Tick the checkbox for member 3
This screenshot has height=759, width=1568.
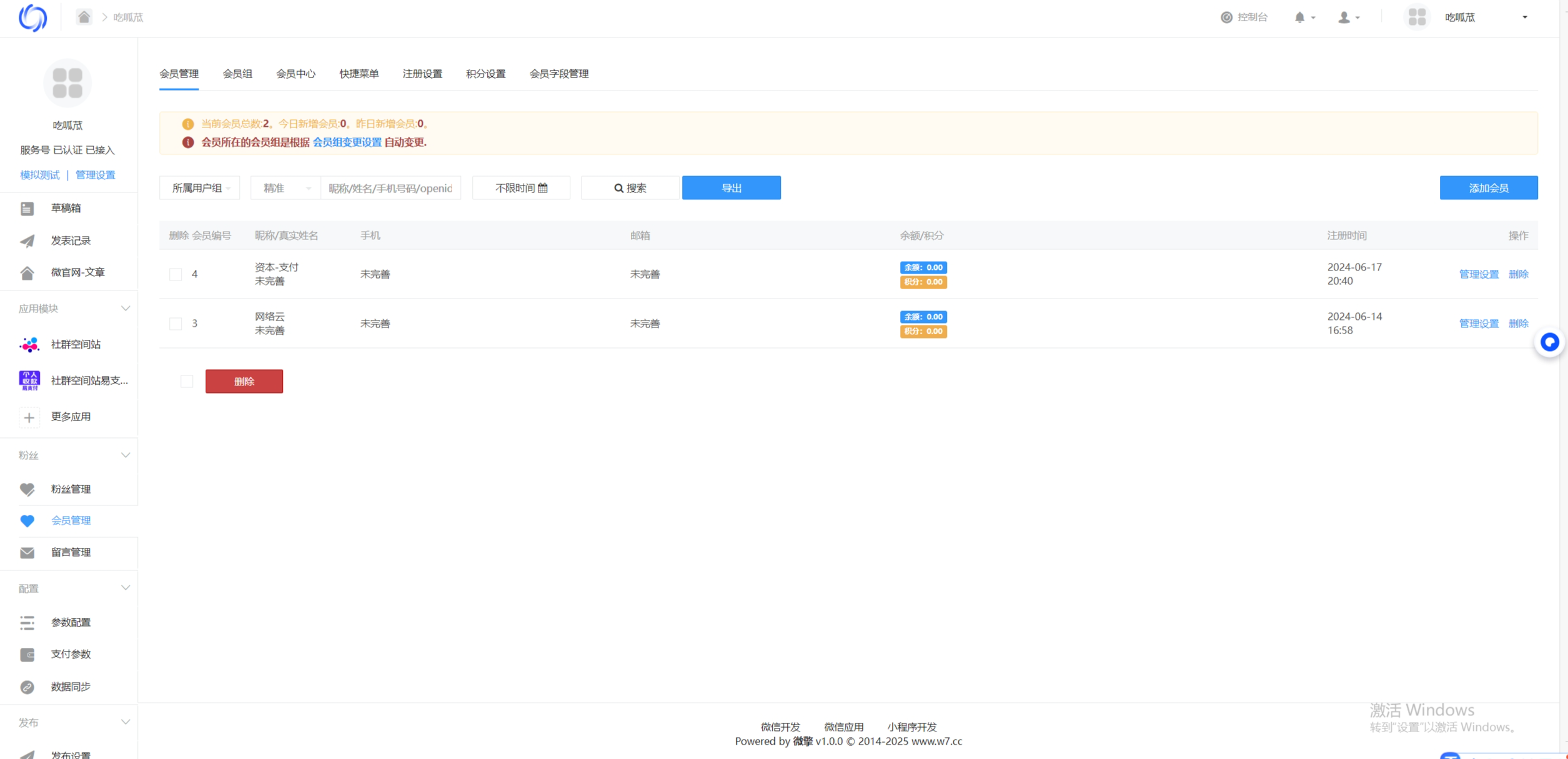coord(176,324)
